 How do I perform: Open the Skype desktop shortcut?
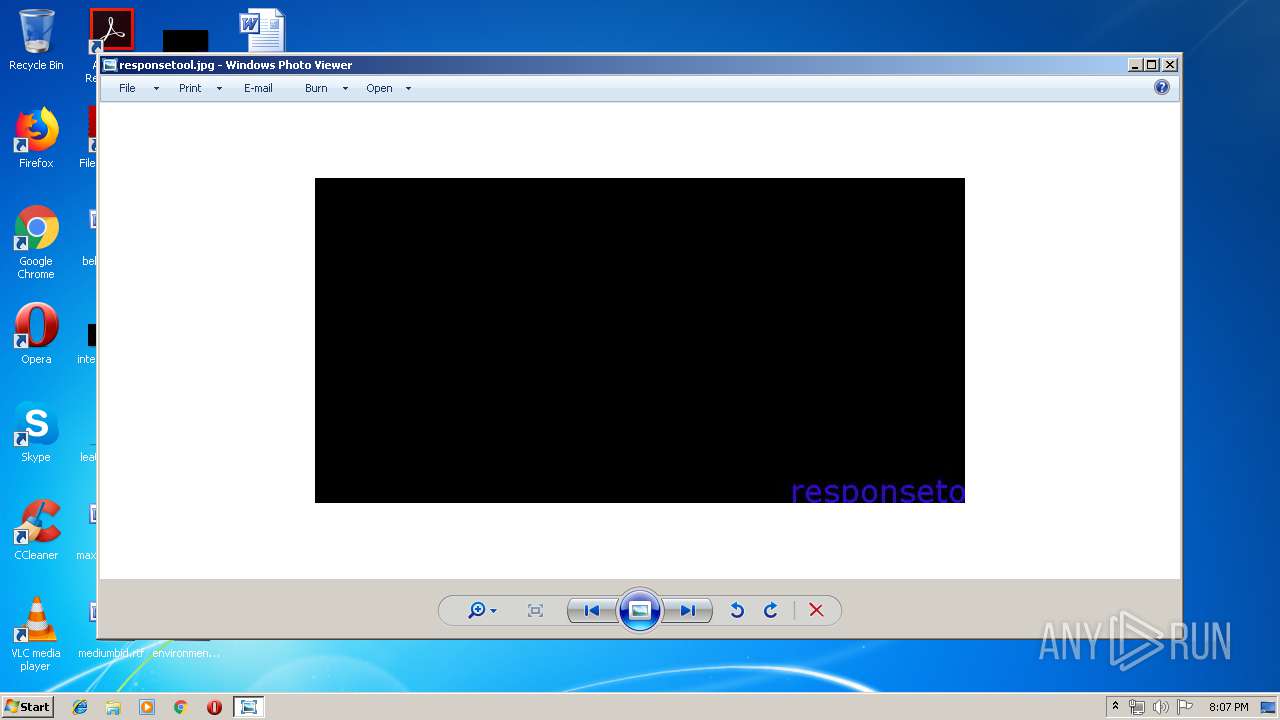(x=36, y=432)
